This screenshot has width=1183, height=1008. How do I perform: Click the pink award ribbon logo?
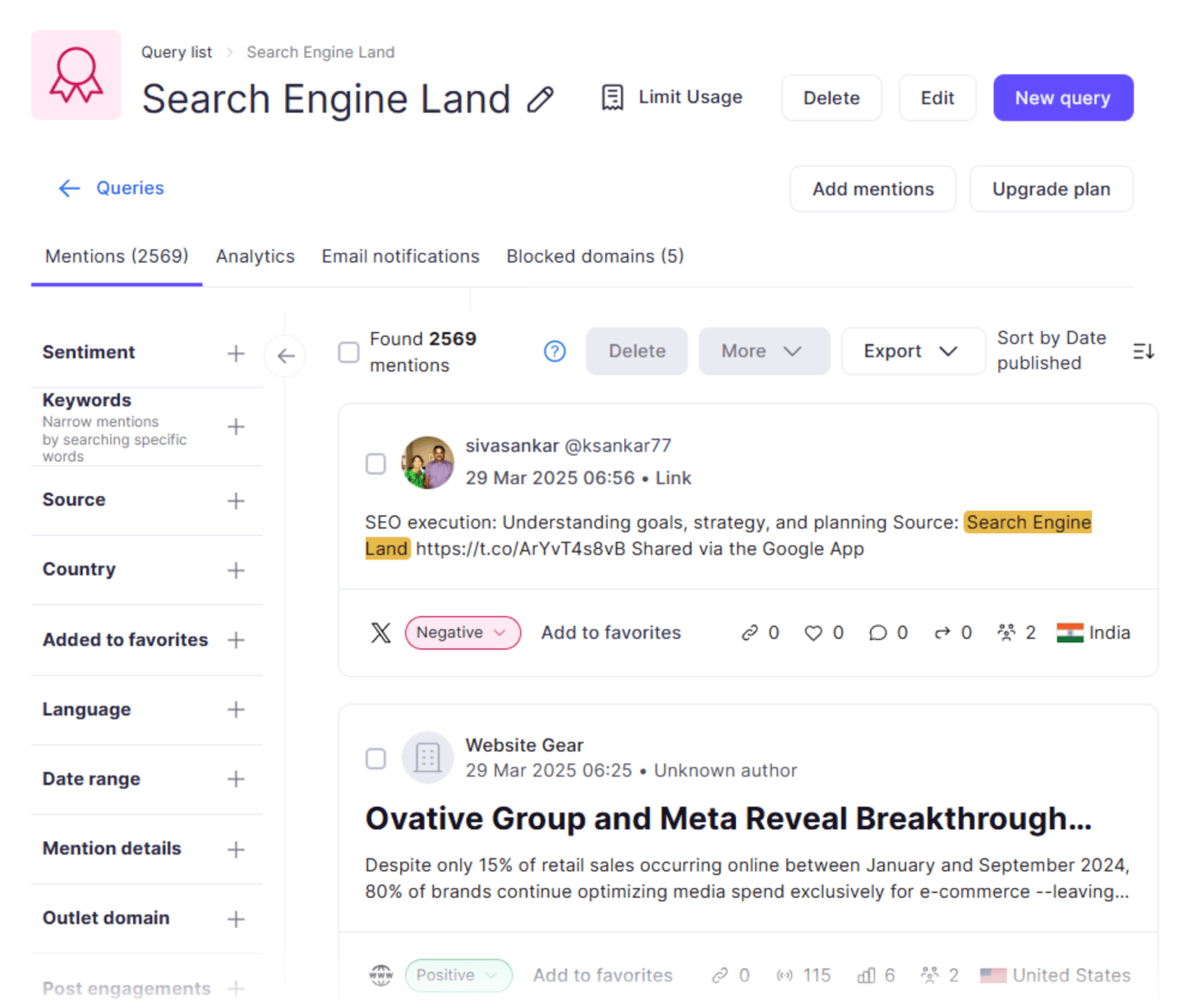[76, 76]
